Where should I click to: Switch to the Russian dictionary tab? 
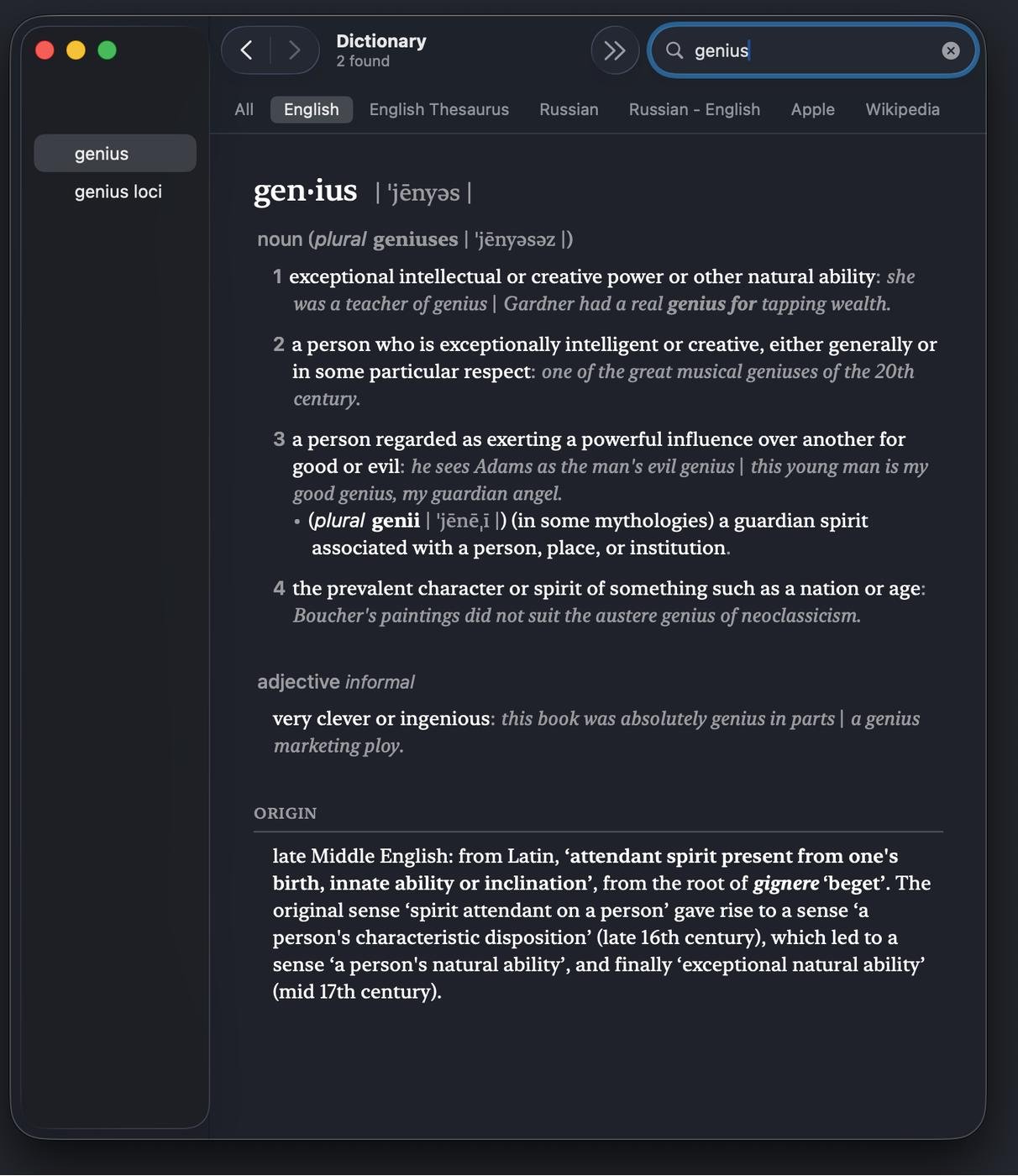click(569, 109)
